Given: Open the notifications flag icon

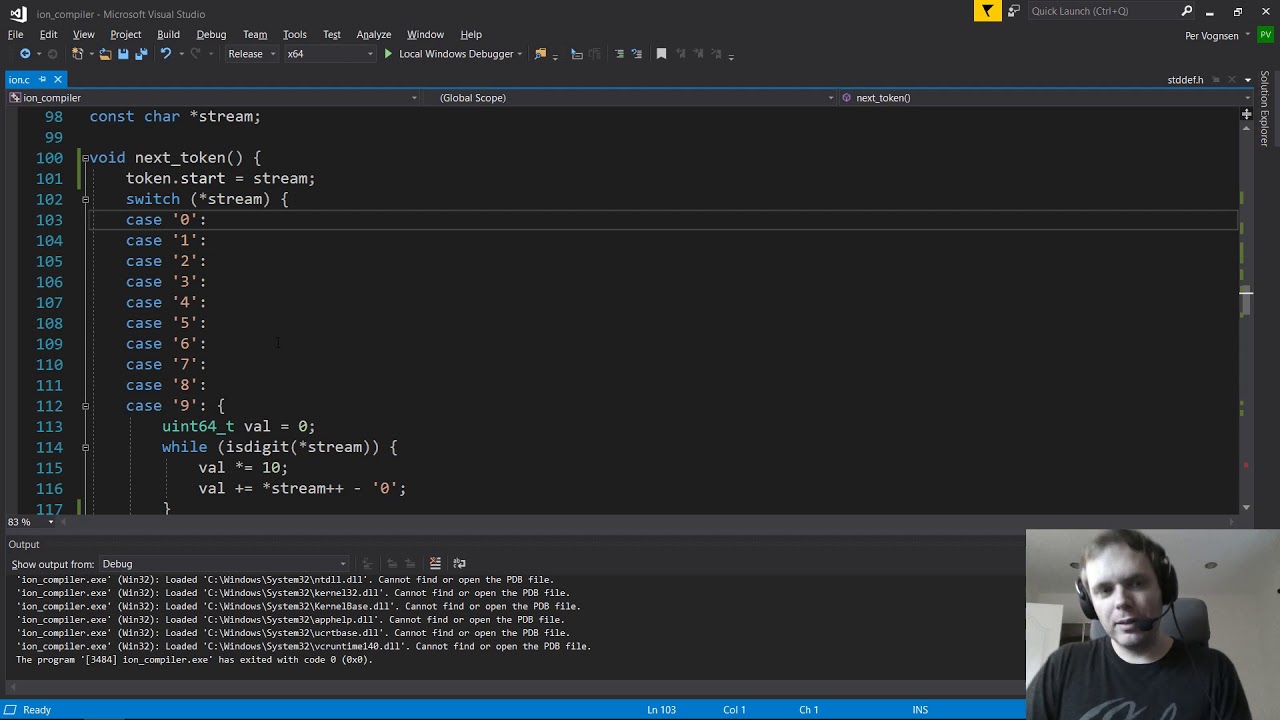Looking at the screenshot, I should [987, 11].
